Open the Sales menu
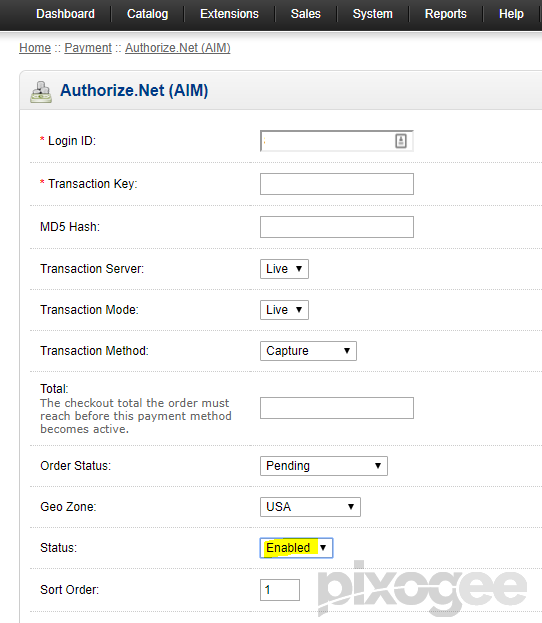Screen dimensions: 542x623 [306, 14]
